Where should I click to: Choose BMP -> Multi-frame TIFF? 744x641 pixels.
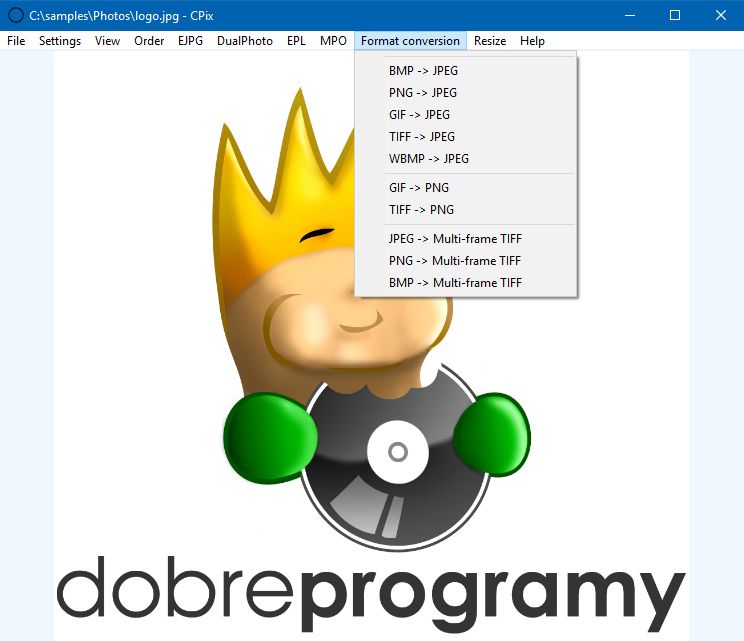pyautogui.click(x=466, y=283)
